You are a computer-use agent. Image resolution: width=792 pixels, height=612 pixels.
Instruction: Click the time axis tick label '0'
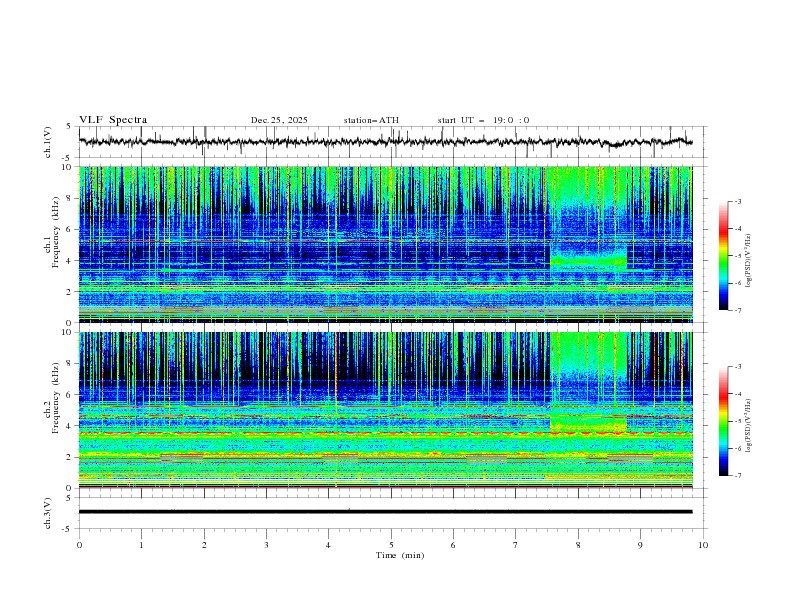79,545
